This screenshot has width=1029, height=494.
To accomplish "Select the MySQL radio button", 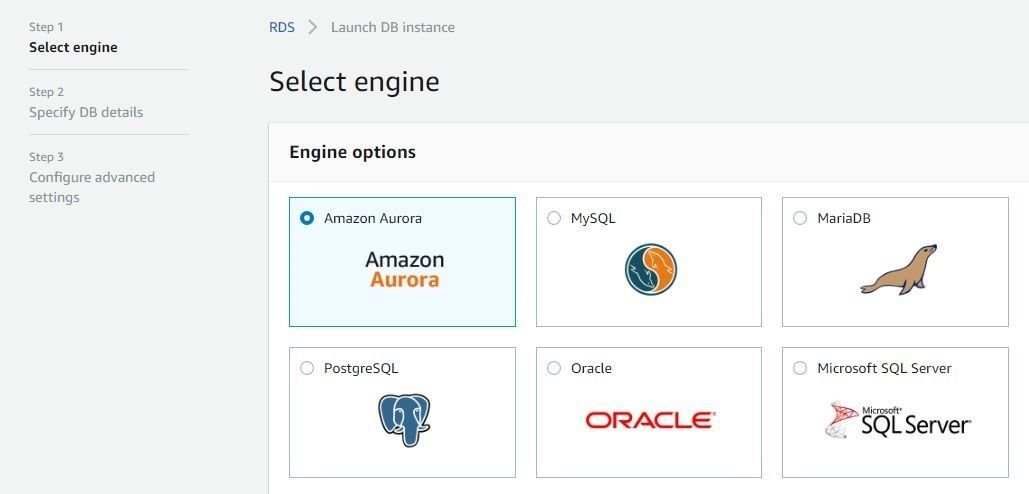I will point(554,218).
